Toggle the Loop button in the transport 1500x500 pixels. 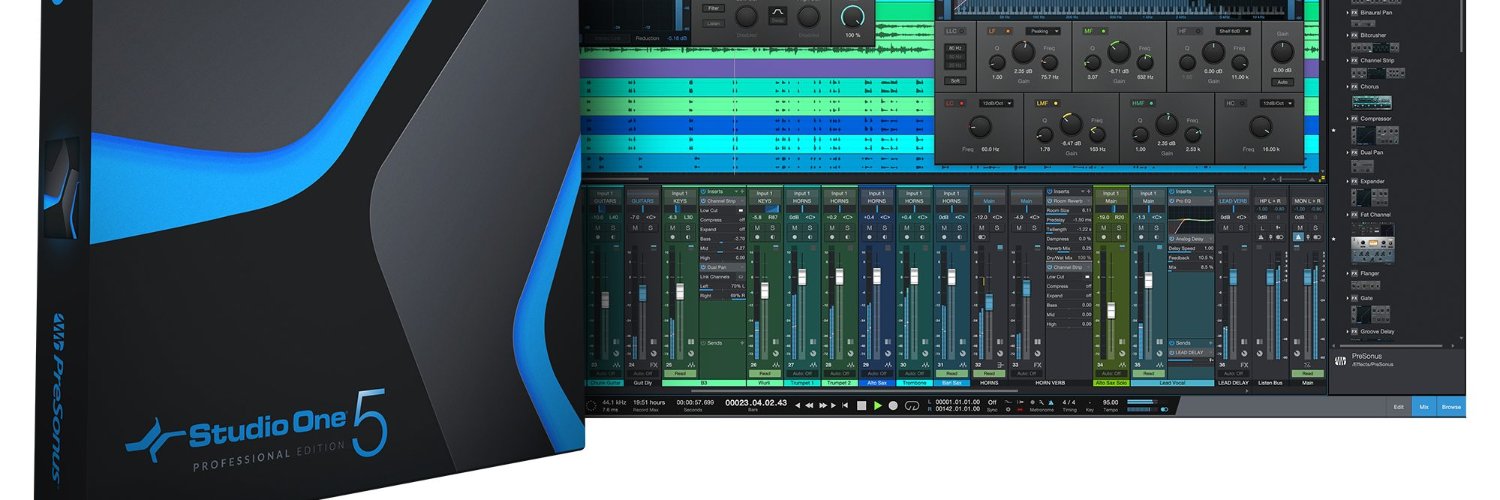click(911, 405)
